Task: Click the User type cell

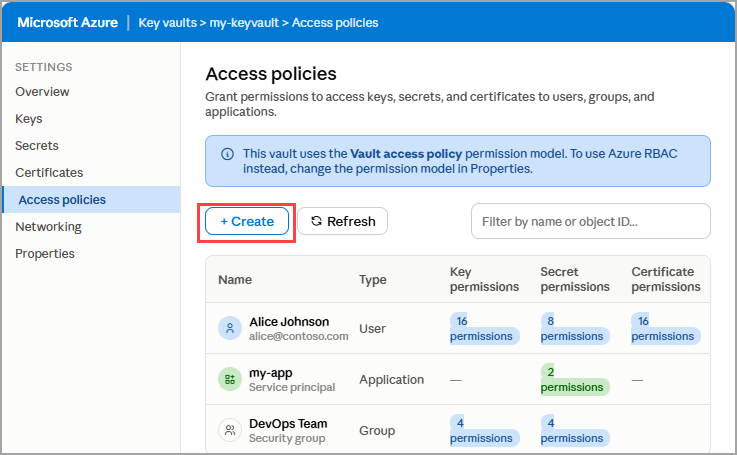Action: coord(372,329)
